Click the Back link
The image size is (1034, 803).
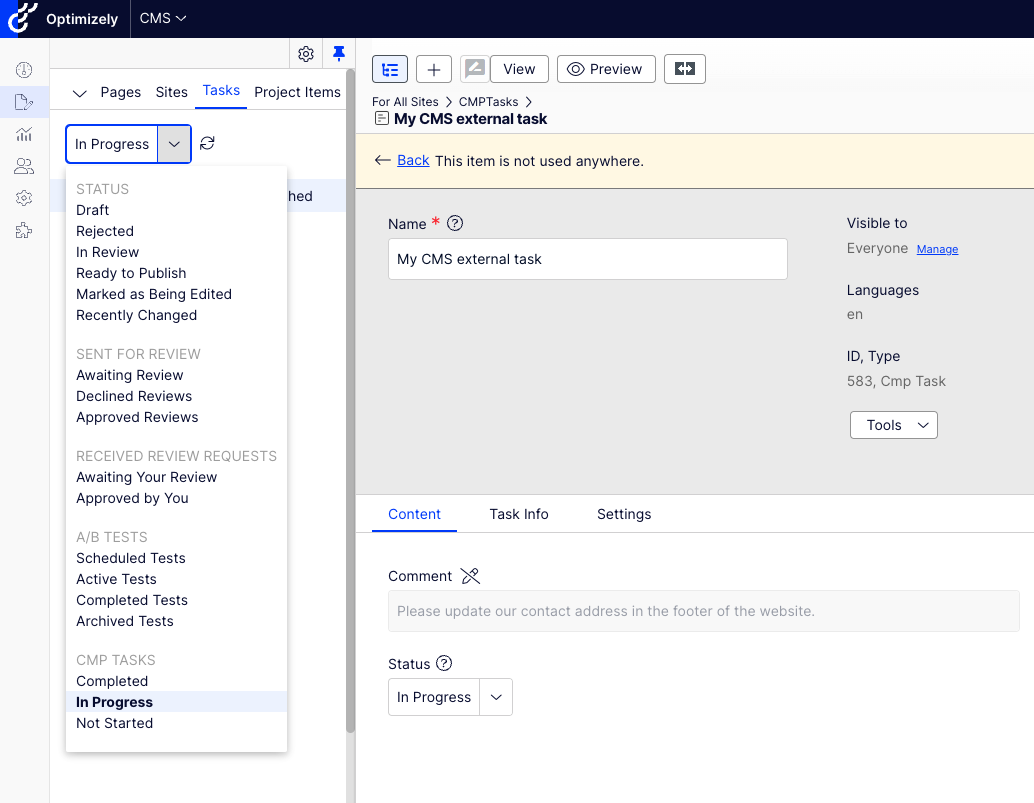tap(413, 160)
